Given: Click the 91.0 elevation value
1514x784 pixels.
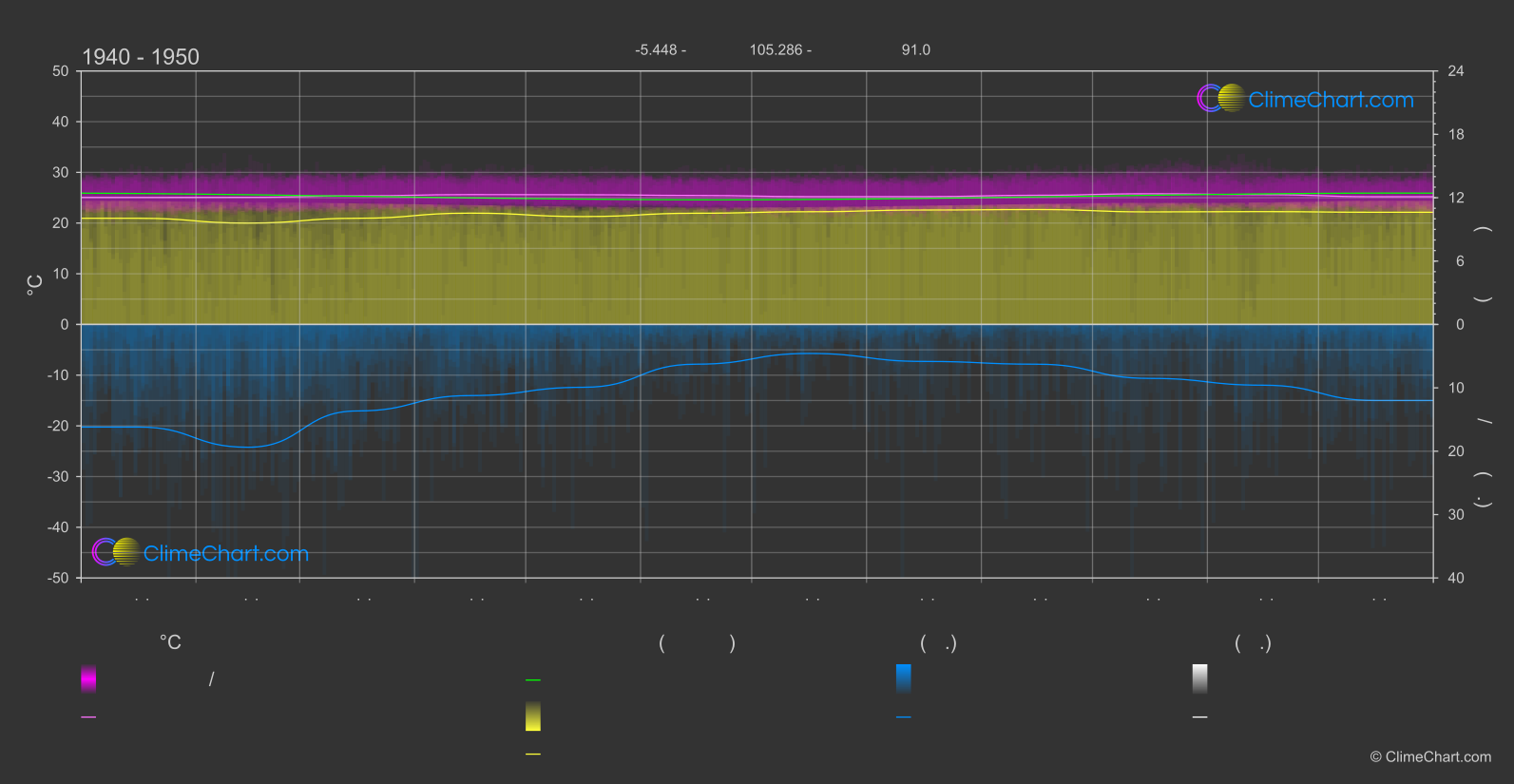Looking at the screenshot, I should pyautogui.click(x=916, y=49).
